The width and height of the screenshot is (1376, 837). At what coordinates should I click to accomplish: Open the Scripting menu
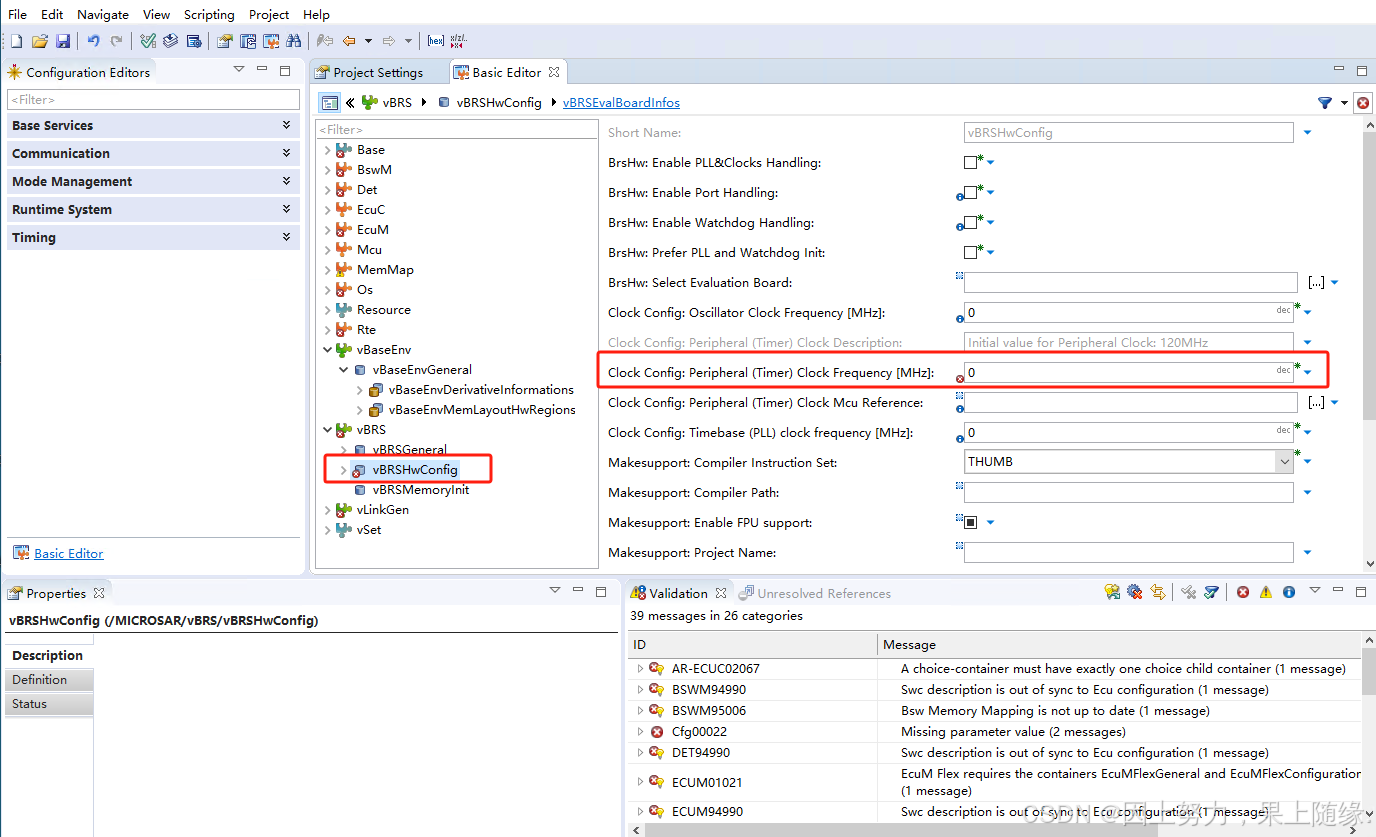pyautogui.click(x=209, y=14)
